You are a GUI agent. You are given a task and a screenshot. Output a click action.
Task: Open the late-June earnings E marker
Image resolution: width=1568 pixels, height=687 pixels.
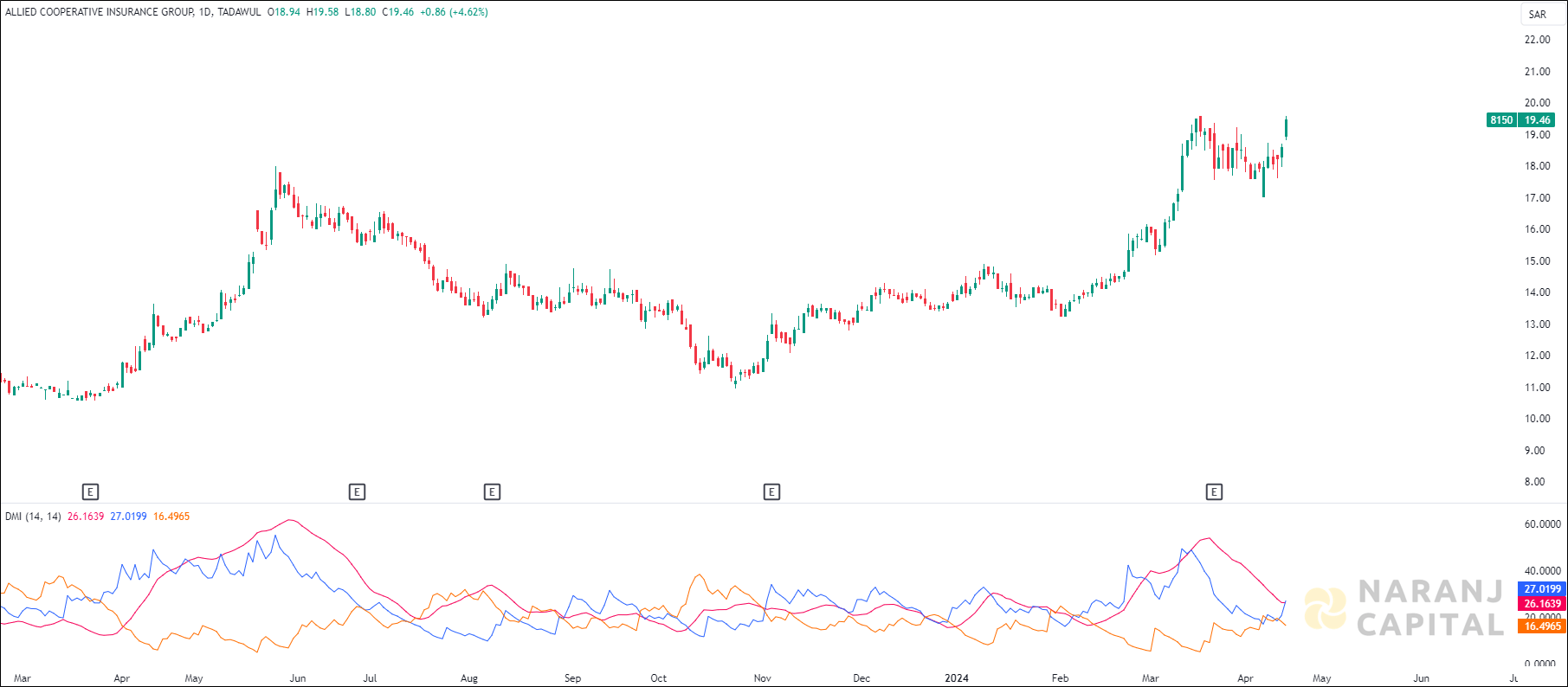pyautogui.click(x=357, y=492)
